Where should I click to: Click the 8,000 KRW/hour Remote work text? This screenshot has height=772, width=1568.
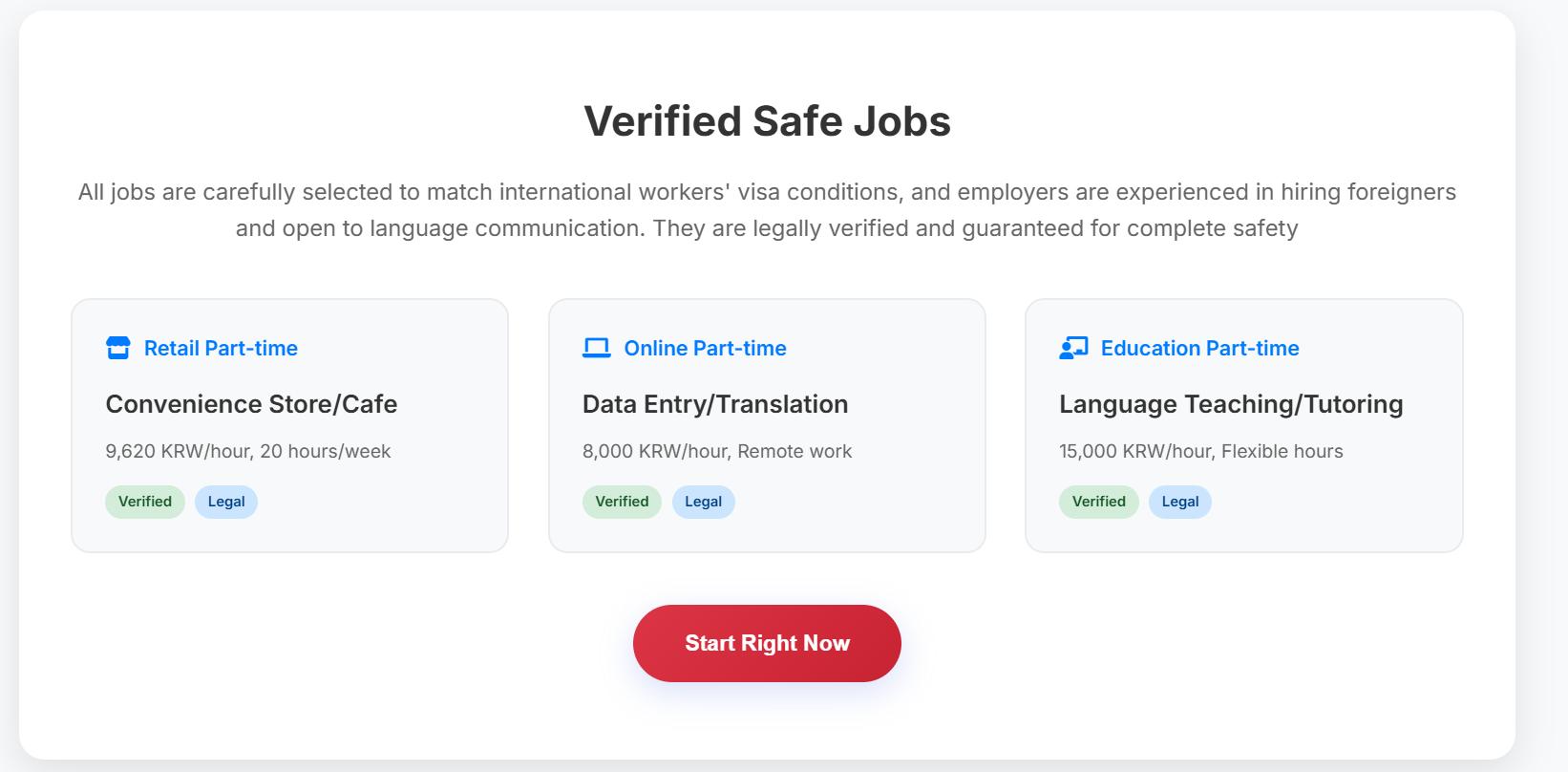(x=716, y=451)
